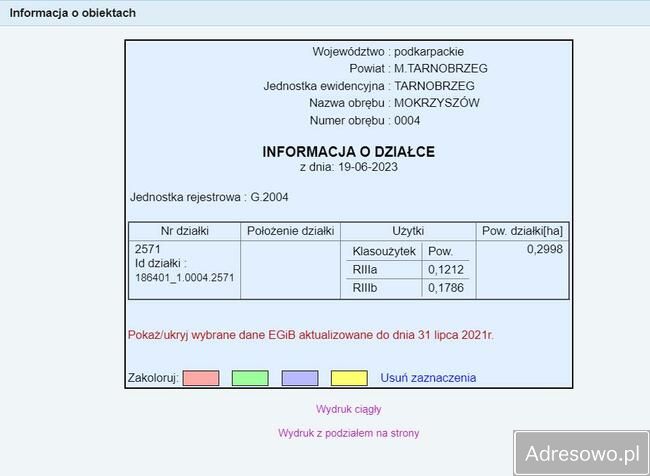
Task: Click the Nr działki column header
Action: pos(184,231)
